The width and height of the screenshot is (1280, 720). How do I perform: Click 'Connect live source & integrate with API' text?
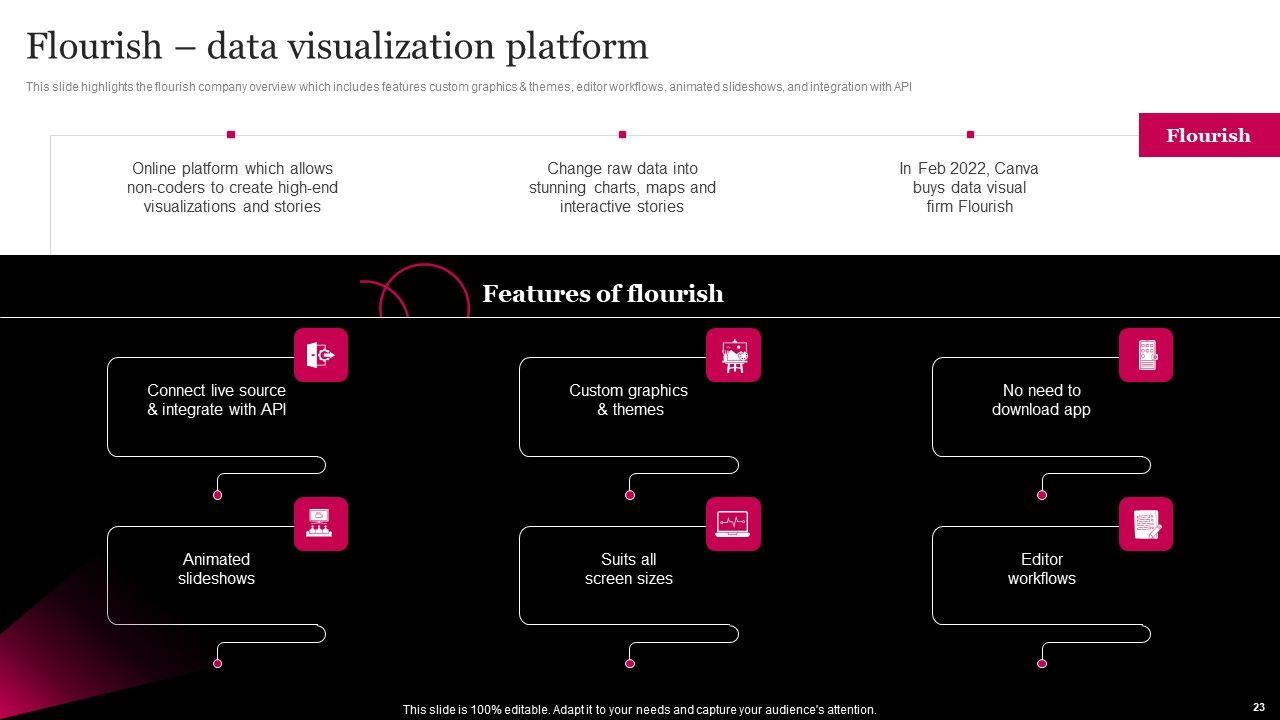point(217,400)
